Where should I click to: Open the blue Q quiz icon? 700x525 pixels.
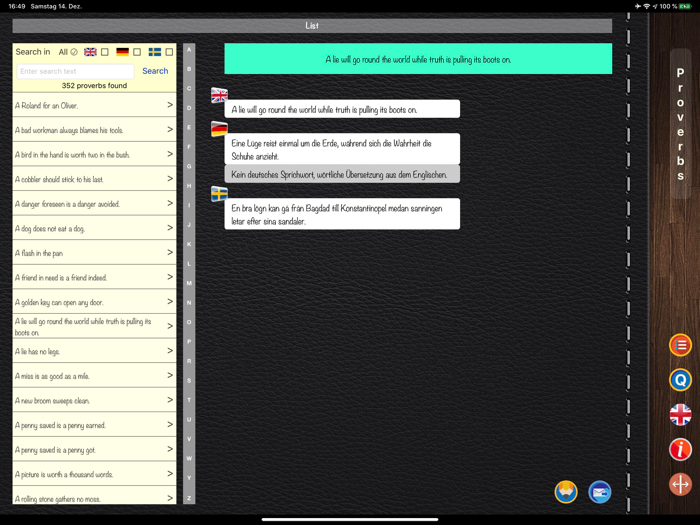pos(680,380)
